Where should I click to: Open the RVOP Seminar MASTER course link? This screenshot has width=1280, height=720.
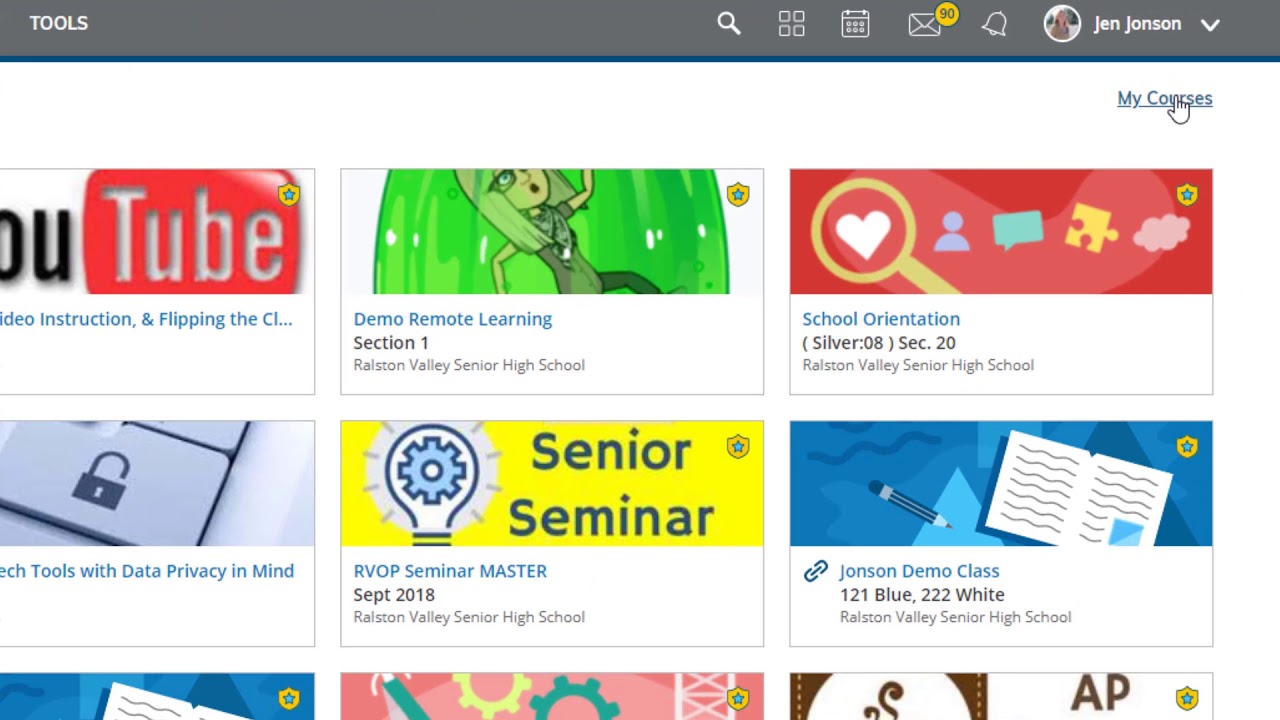[x=450, y=571]
